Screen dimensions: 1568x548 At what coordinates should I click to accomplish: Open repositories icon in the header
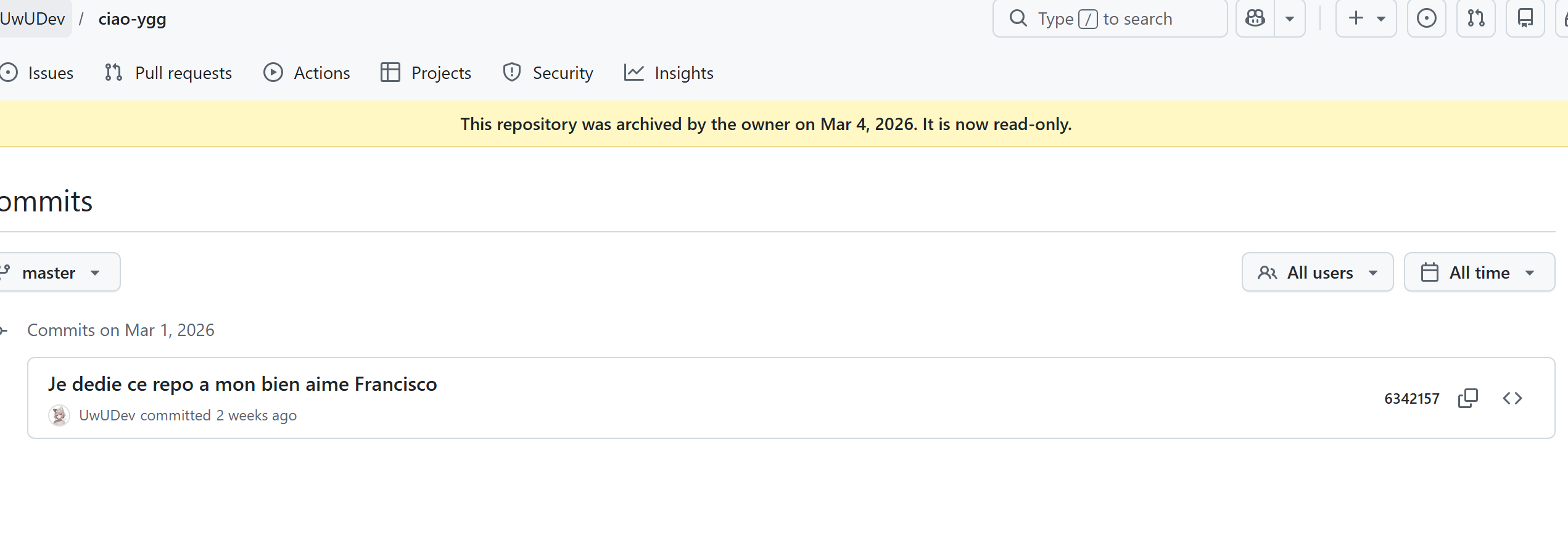click(1525, 18)
